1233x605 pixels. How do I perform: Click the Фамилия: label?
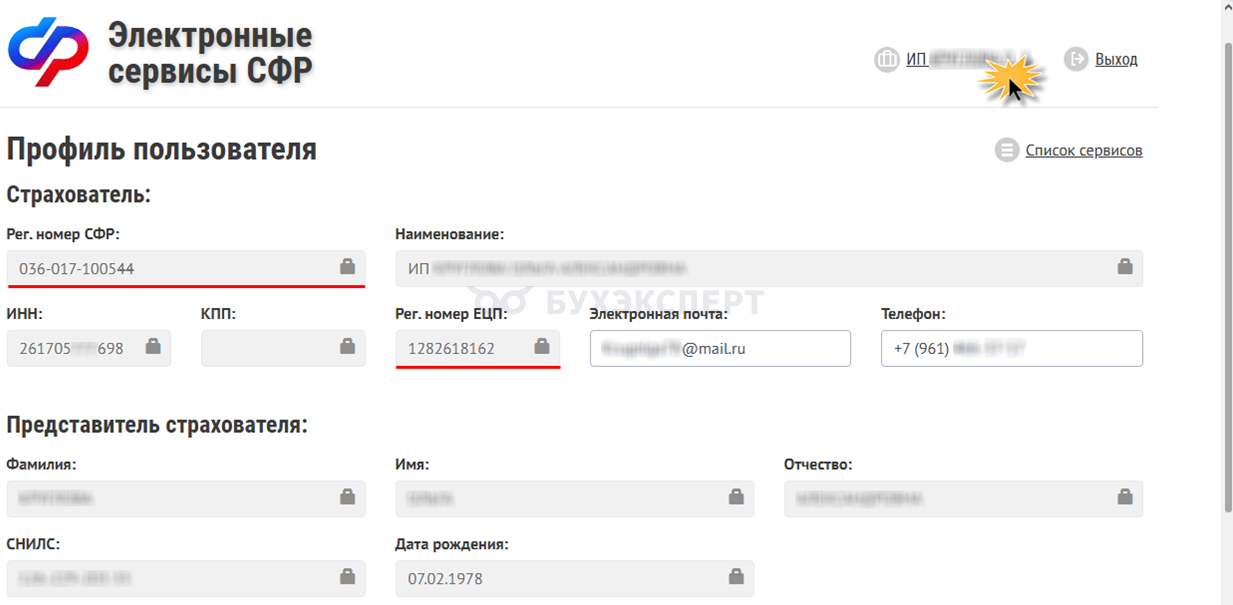pyautogui.click(x=41, y=465)
